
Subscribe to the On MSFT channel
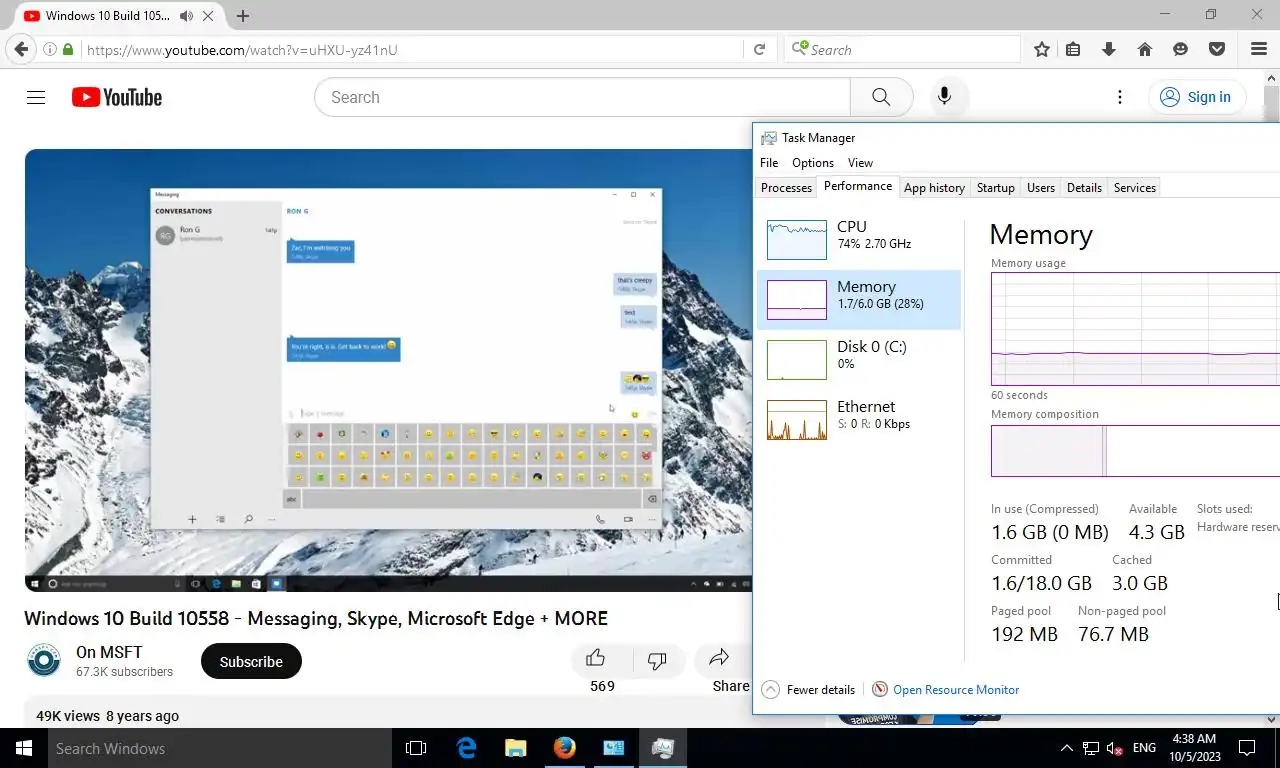point(251,661)
